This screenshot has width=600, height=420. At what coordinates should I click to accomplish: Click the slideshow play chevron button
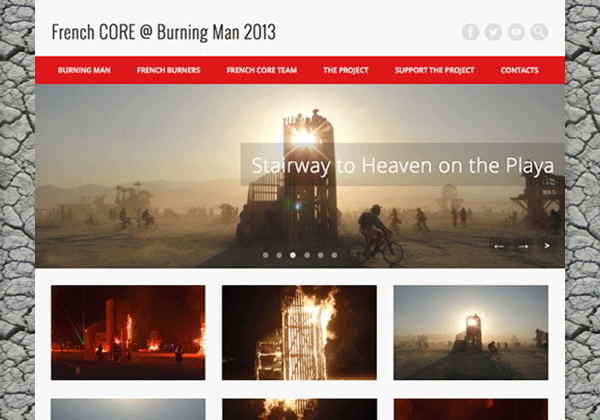[547, 246]
